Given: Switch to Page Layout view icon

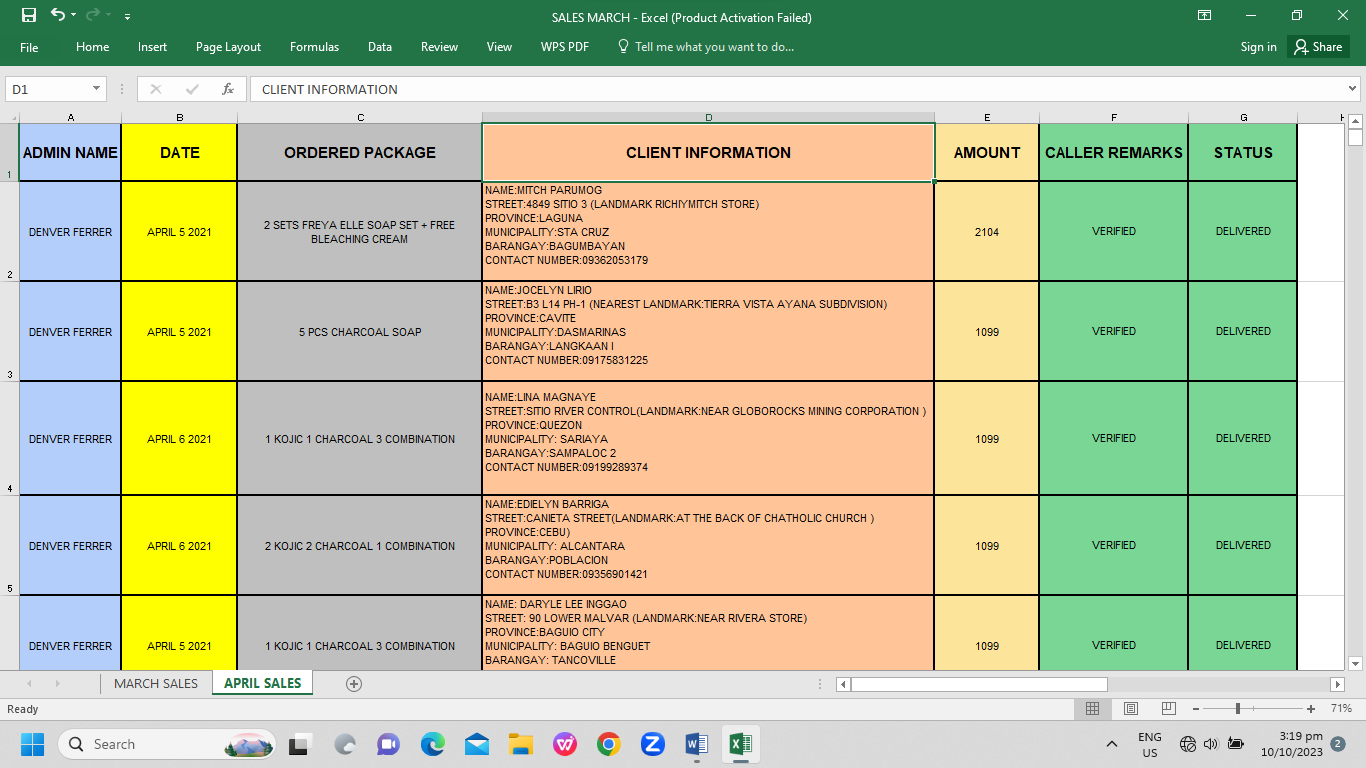Looking at the screenshot, I should 1130,709.
